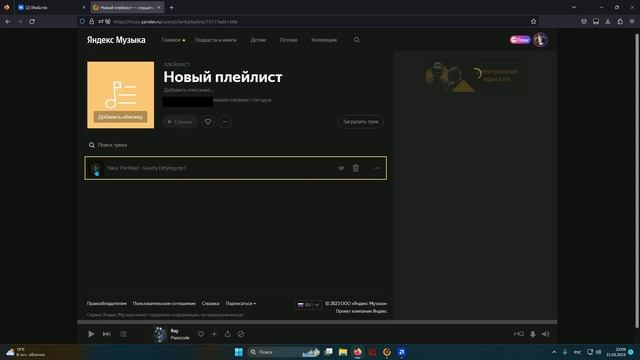The width and height of the screenshot is (640, 360).
Task: Open the Пользовательское соглашение link
Action: click(x=164, y=303)
